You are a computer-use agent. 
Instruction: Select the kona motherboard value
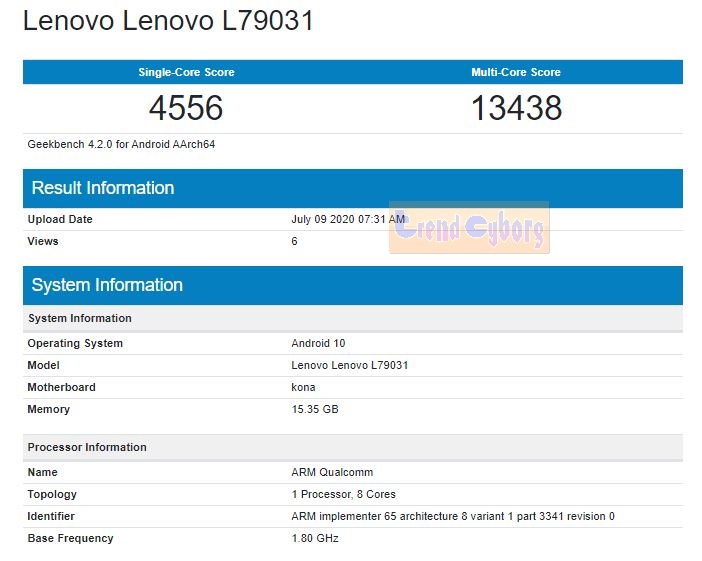pyautogui.click(x=303, y=387)
